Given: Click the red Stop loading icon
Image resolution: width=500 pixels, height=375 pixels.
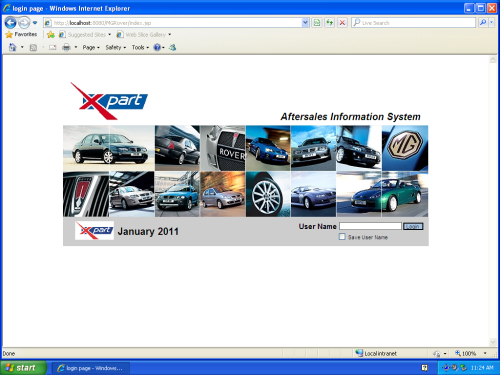Looking at the screenshot, I should (342, 23).
